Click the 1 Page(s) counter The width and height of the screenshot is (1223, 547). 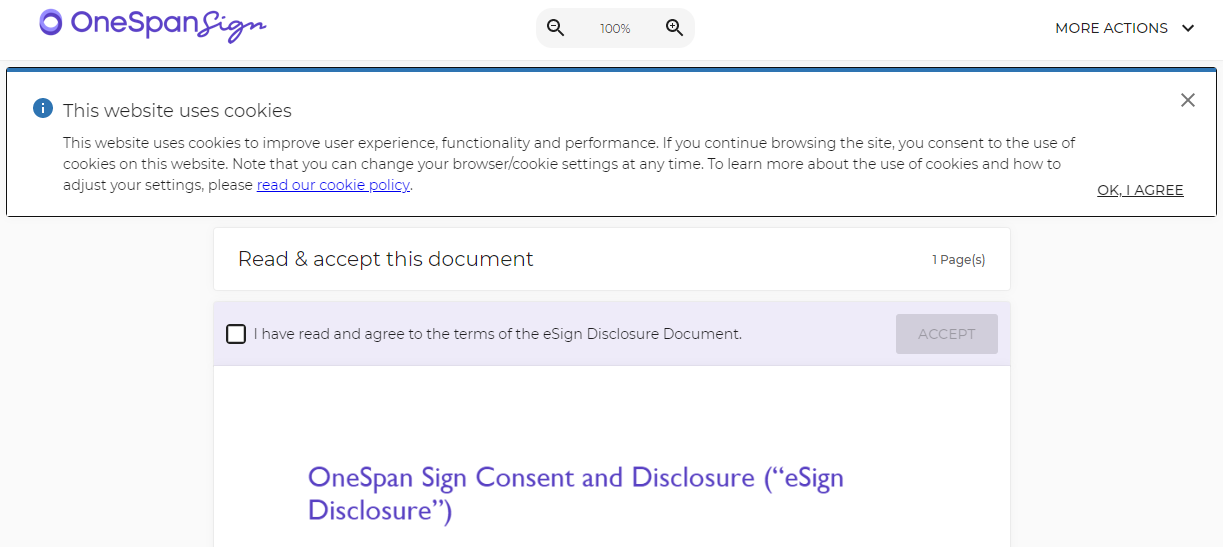(x=958, y=259)
